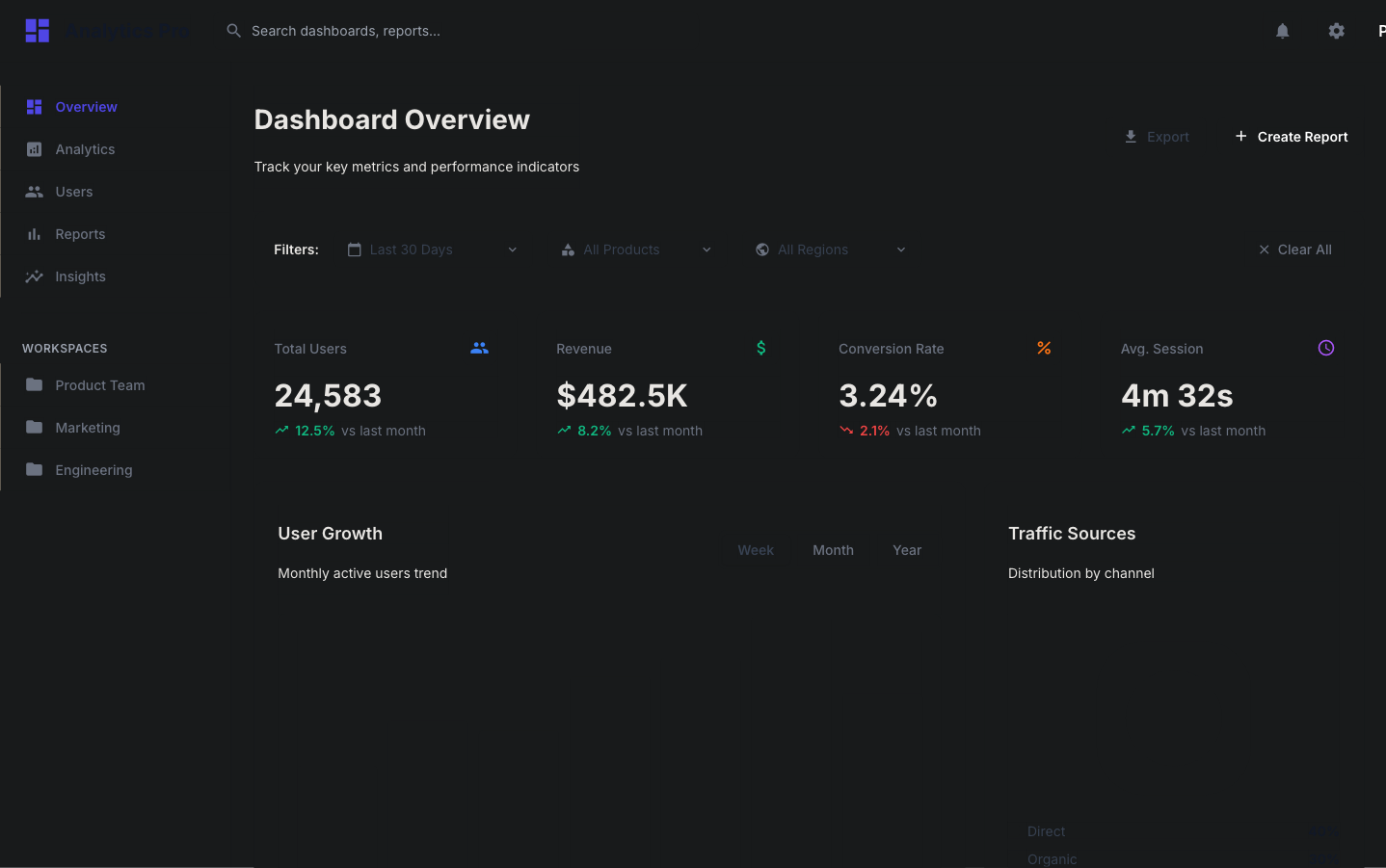The width and height of the screenshot is (1386, 868).
Task: Switch the User Growth chart to Week
Action: coord(756,550)
